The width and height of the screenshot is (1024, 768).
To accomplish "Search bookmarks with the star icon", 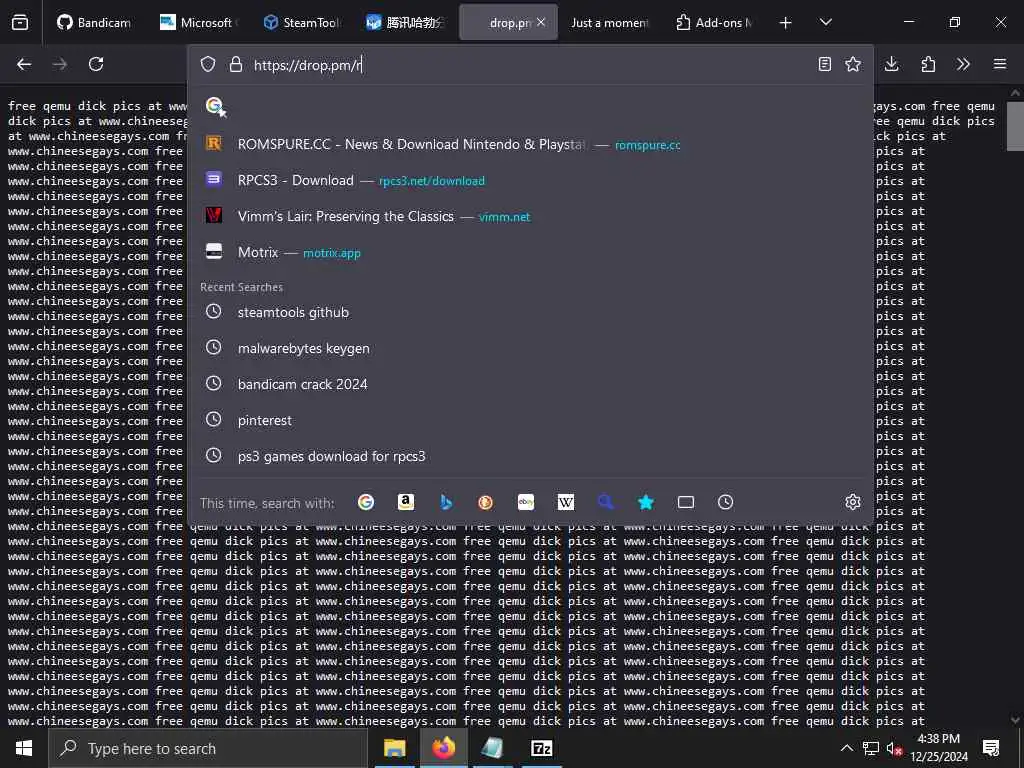I will click(646, 502).
